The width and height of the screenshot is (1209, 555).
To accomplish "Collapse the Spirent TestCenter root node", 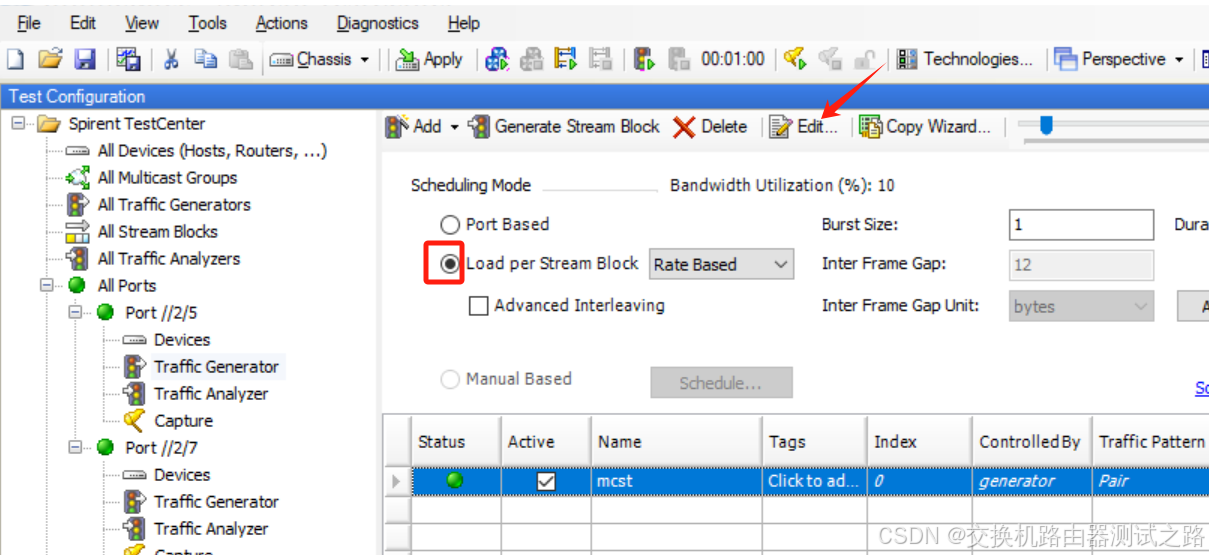I will [18, 124].
